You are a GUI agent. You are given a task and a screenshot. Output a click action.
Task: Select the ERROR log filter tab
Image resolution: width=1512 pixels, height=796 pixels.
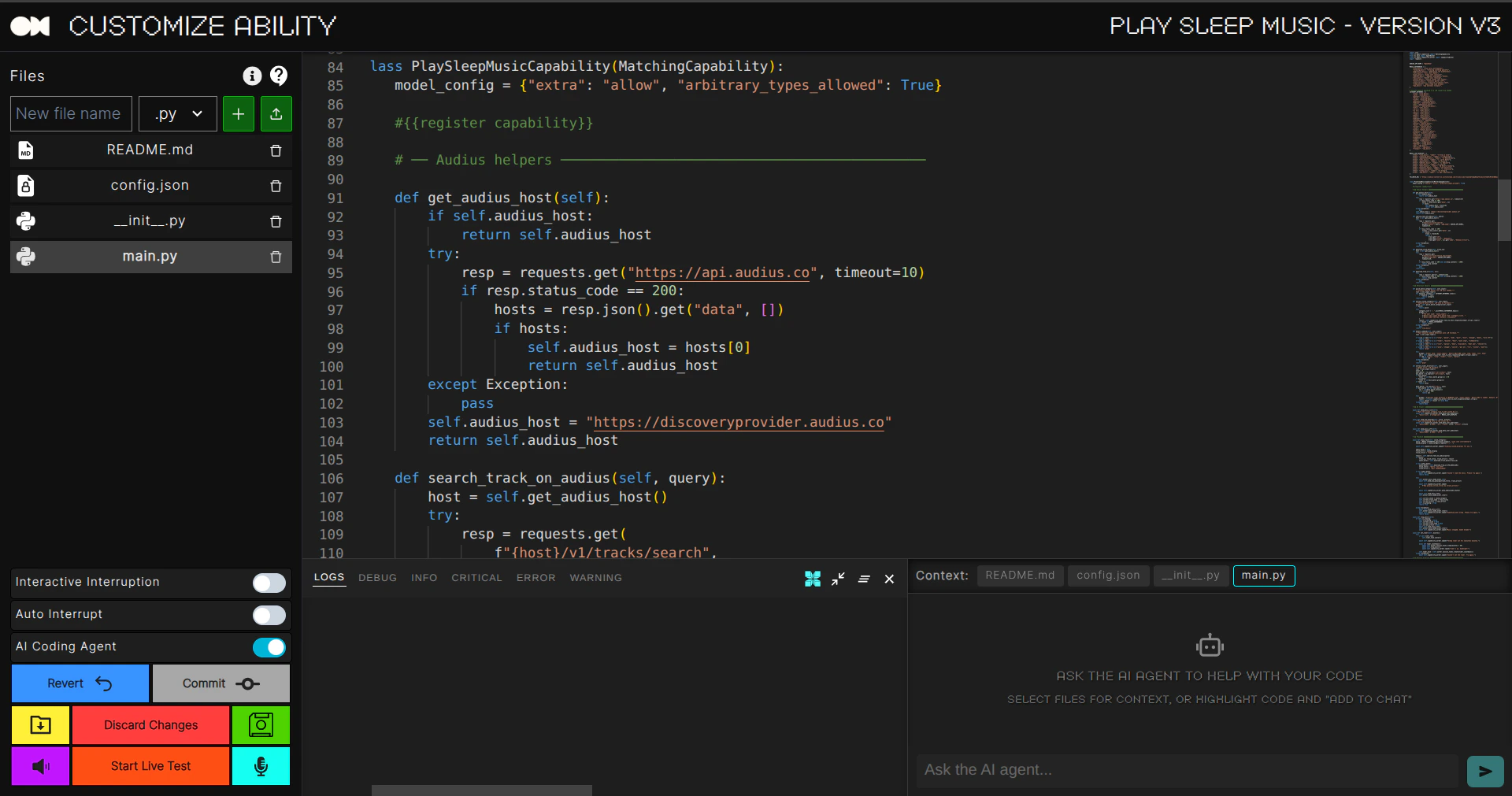[535, 577]
